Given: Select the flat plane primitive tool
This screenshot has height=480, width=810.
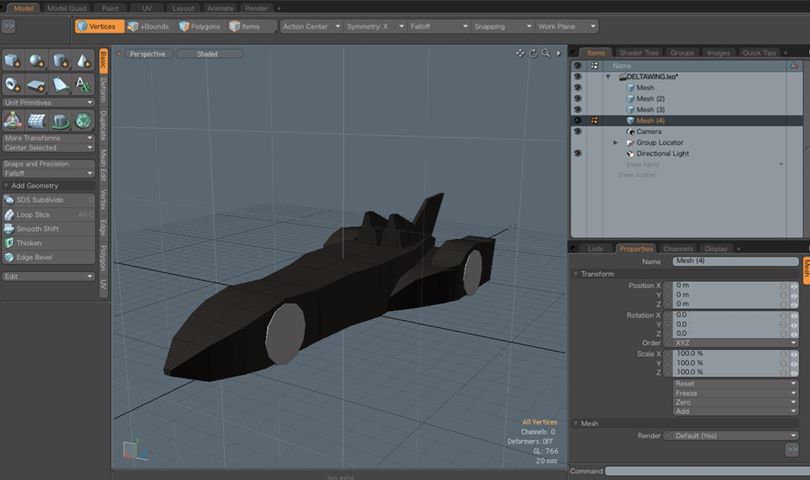Looking at the screenshot, I should pos(36,84).
